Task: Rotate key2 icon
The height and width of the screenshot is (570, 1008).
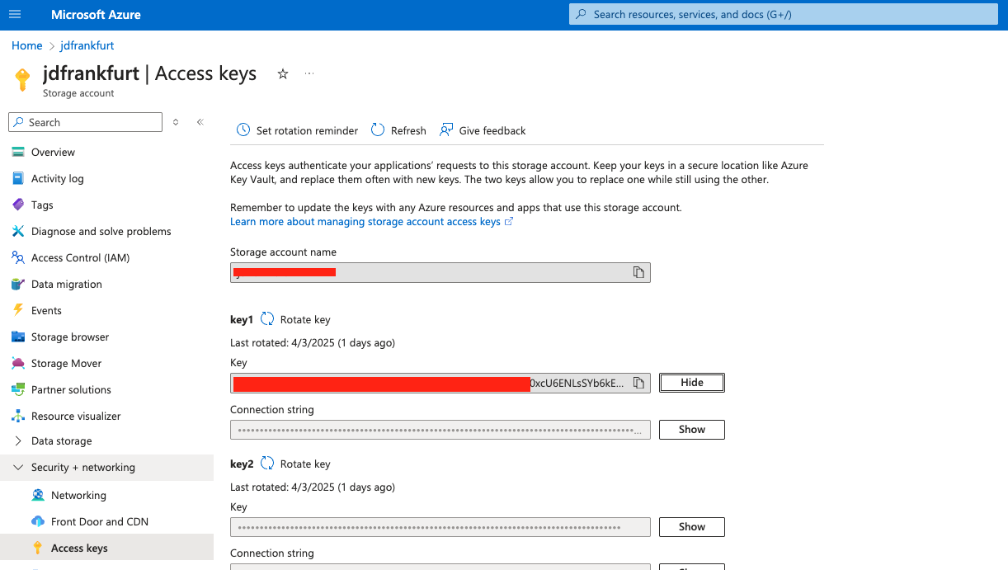Action: pos(267,463)
